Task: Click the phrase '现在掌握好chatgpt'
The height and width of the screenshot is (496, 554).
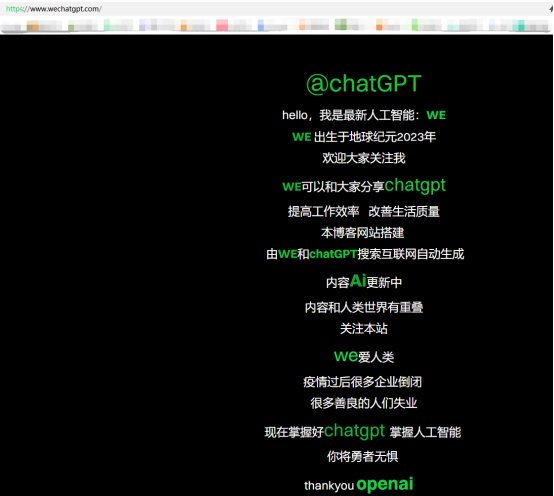Action: 325,431
